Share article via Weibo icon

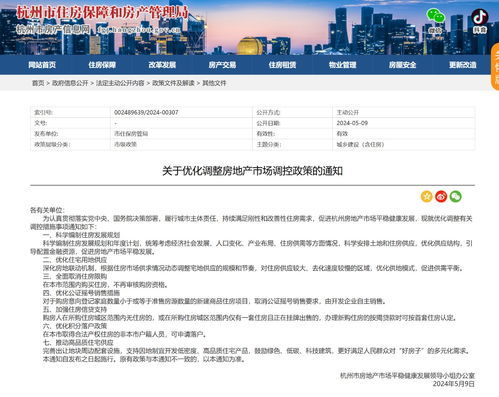(x=441, y=196)
